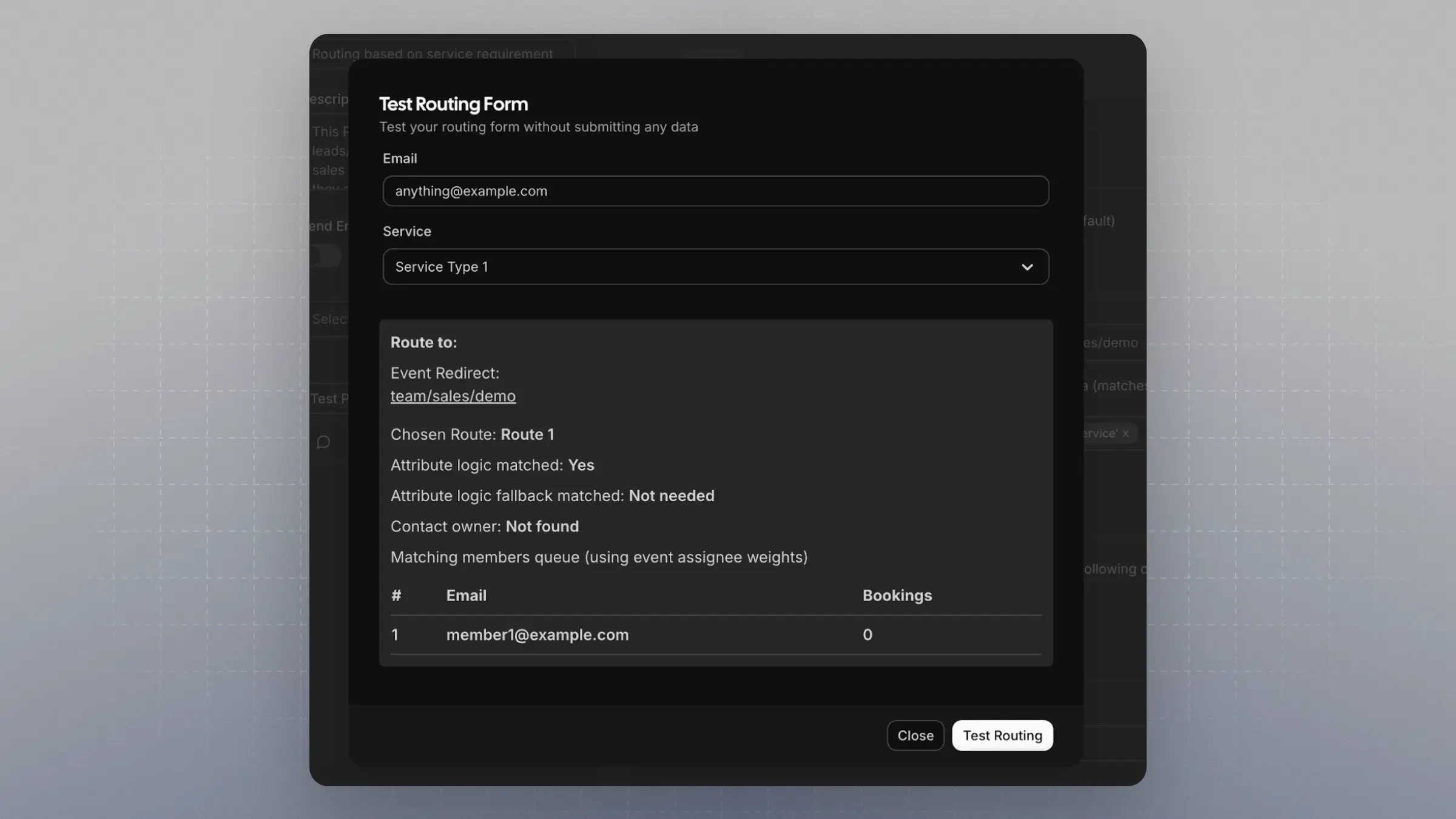Click the chat bubble icon behind the modal
Image resolution: width=1456 pixels, height=819 pixels.
[x=323, y=442]
